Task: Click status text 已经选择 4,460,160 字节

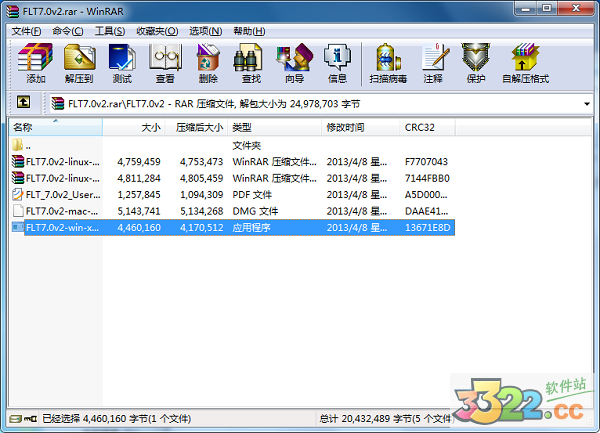Action: (x=116, y=419)
